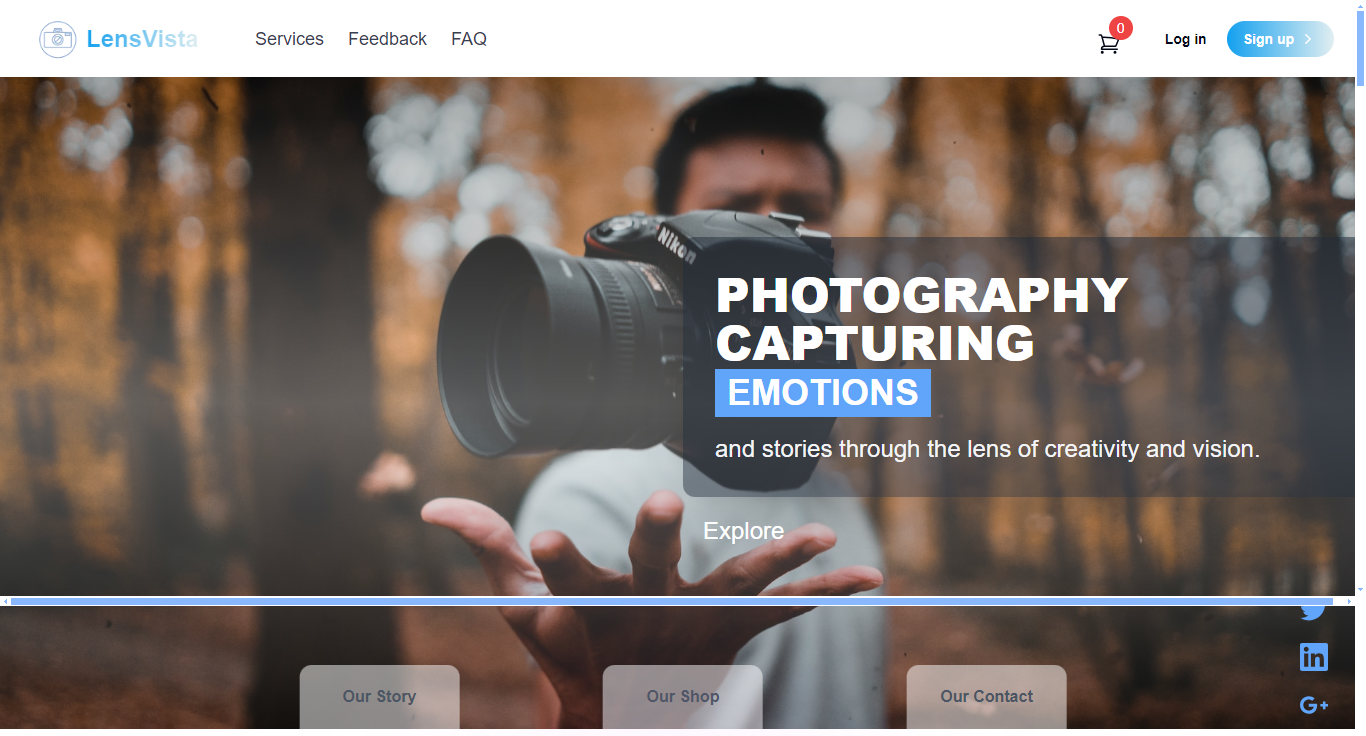Click the partially hidden Twitter bird icon

click(1313, 612)
